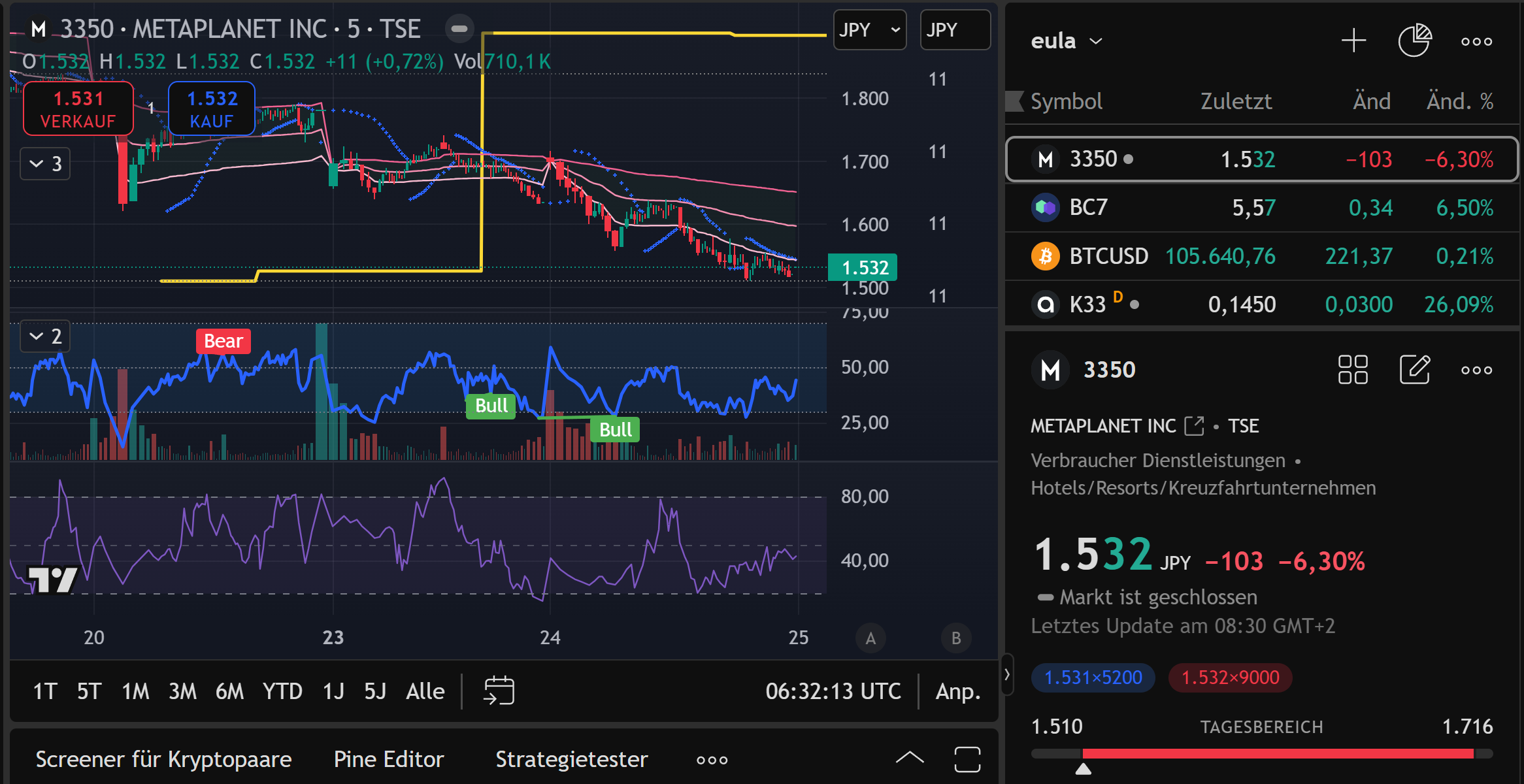Open the Strategietester tab
This screenshot has width=1524, height=784.
(572, 759)
